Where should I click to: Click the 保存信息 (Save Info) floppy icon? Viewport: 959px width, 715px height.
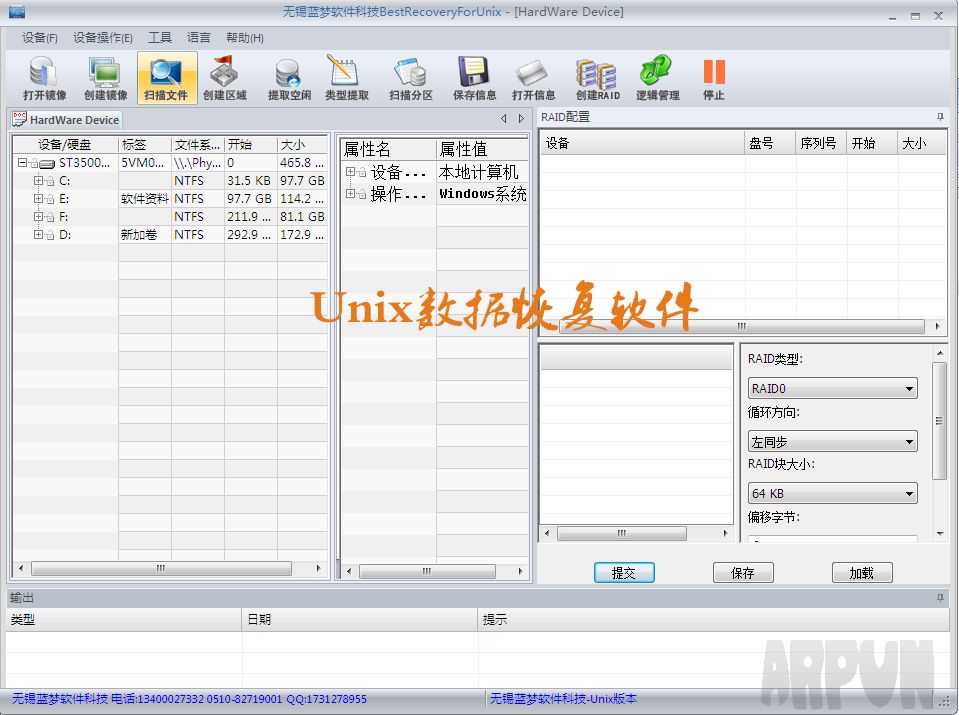474,78
